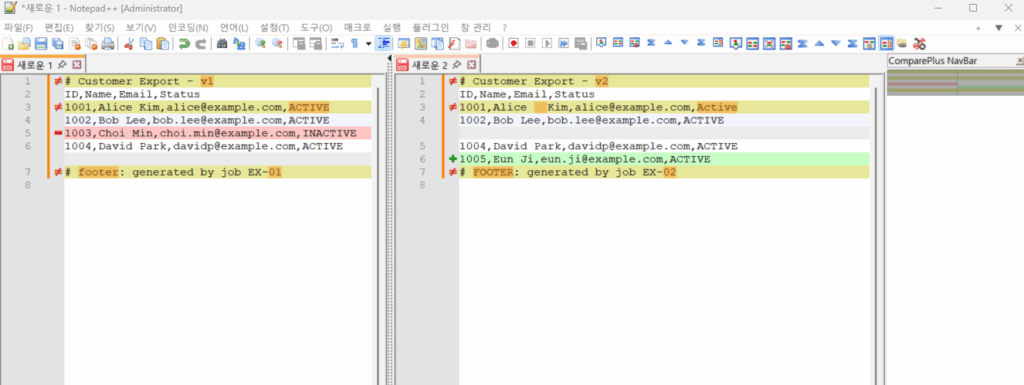Toggle show all characters pilcrow icon

(x=354, y=44)
